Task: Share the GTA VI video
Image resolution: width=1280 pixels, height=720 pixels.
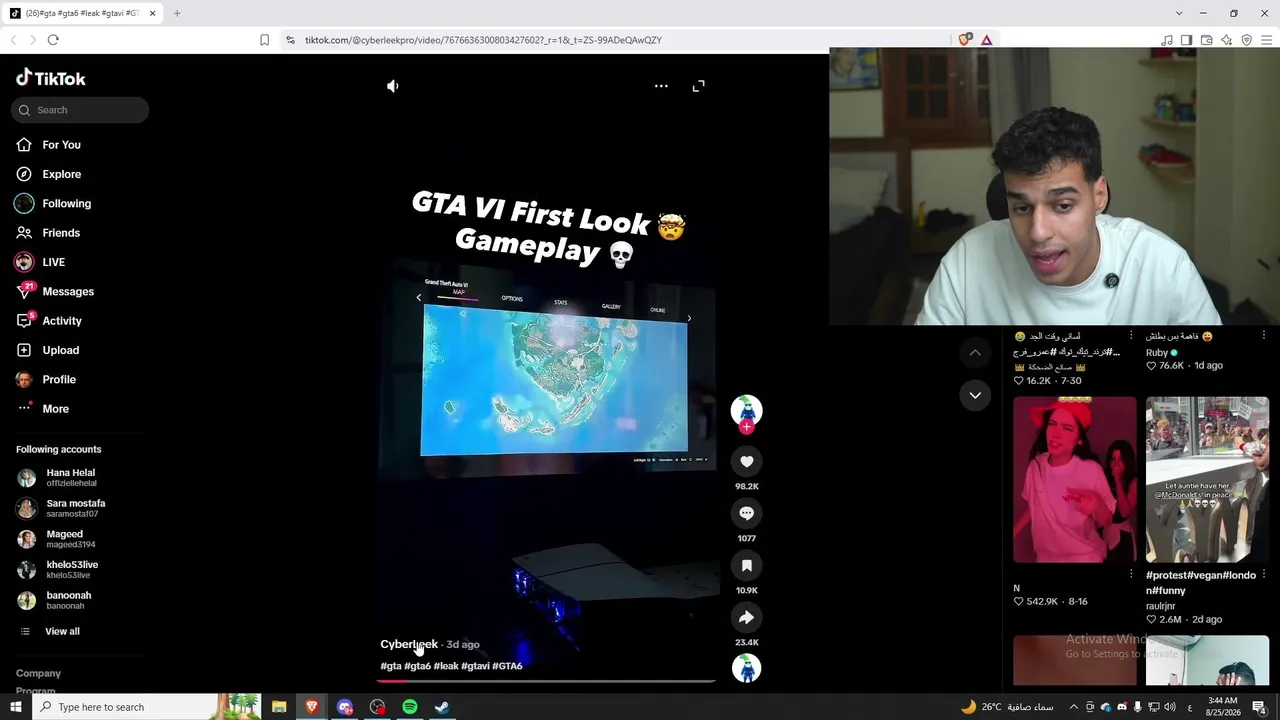Action: (746, 617)
